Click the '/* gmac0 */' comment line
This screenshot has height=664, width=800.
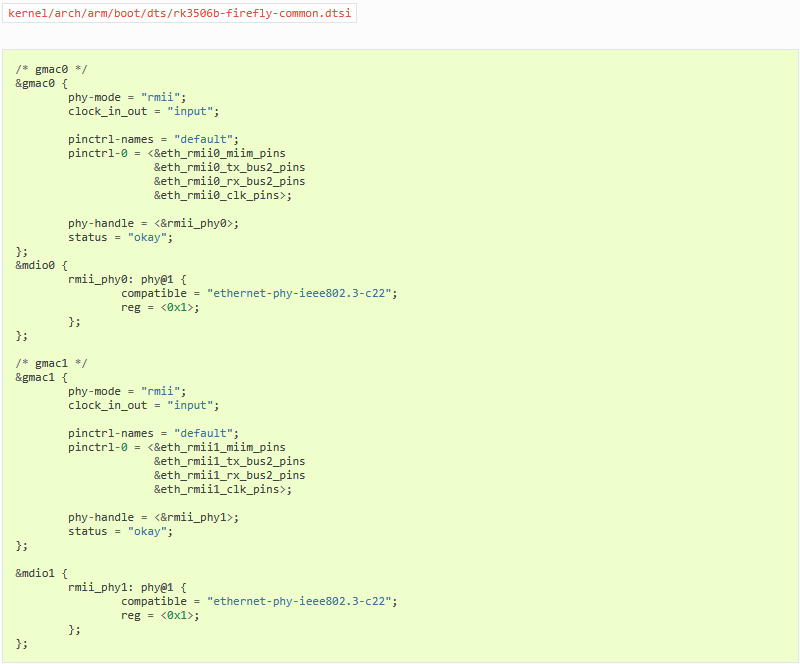coord(51,69)
